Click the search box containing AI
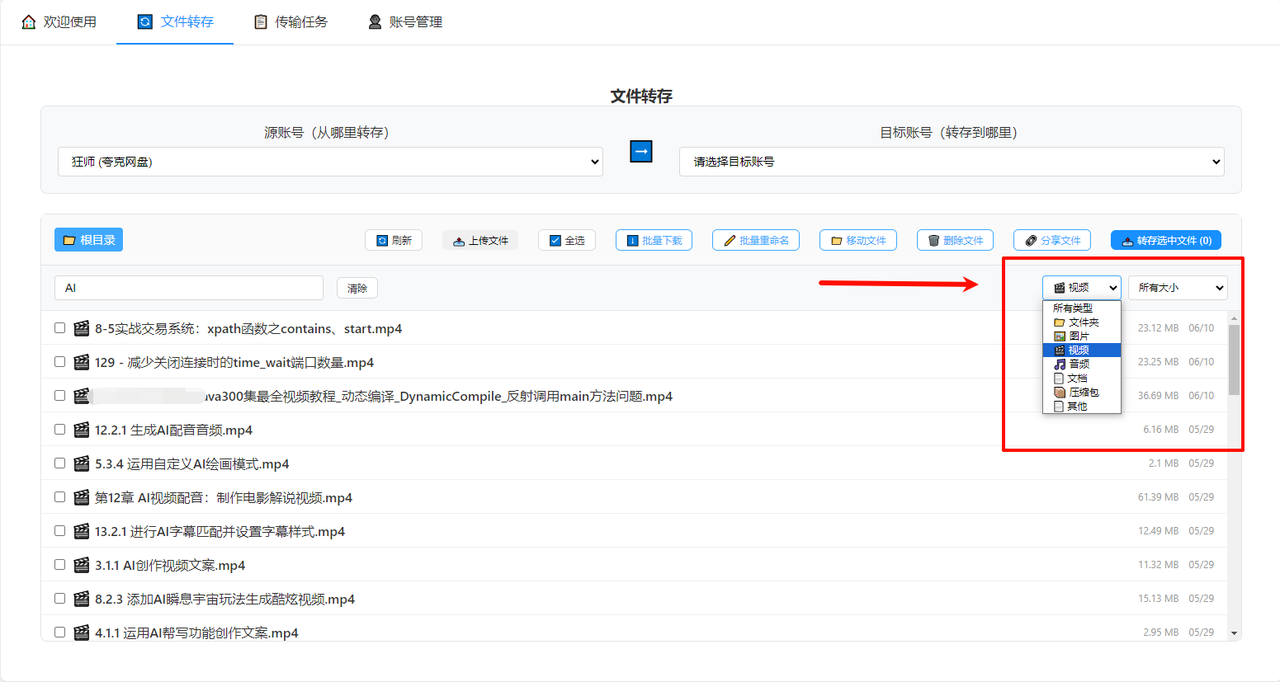 (x=188, y=288)
